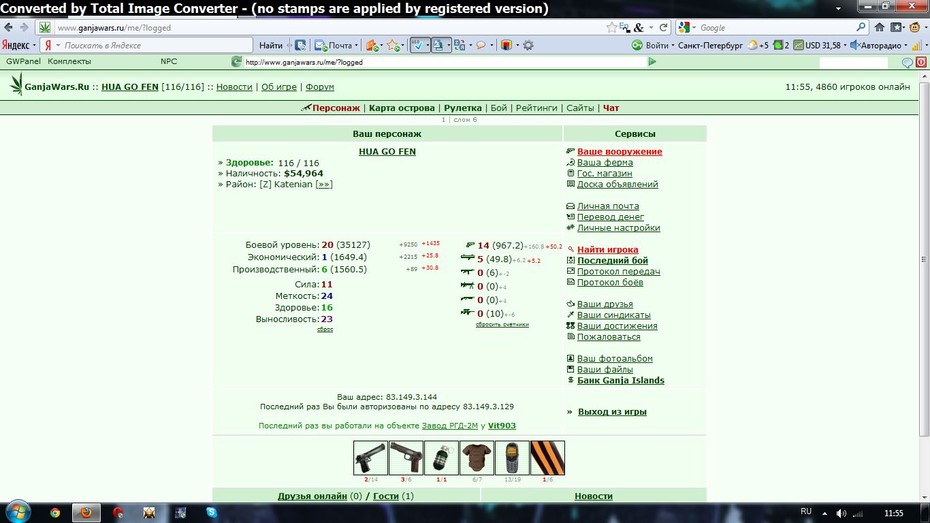The width and height of the screenshot is (930, 523).
Task: Click Выход из игры link
Action: click(612, 412)
